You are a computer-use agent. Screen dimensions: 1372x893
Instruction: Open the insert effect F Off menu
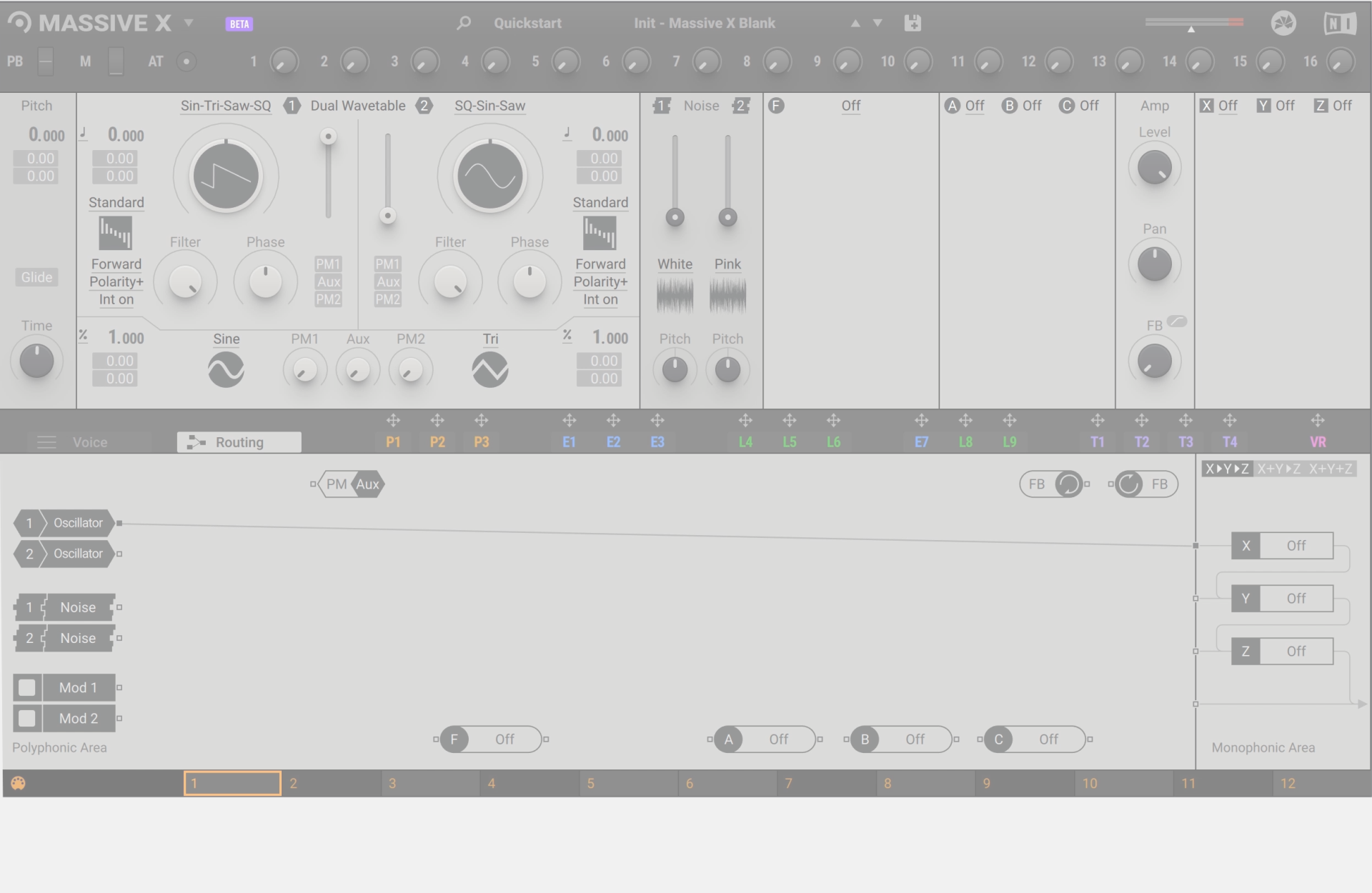[x=851, y=106]
